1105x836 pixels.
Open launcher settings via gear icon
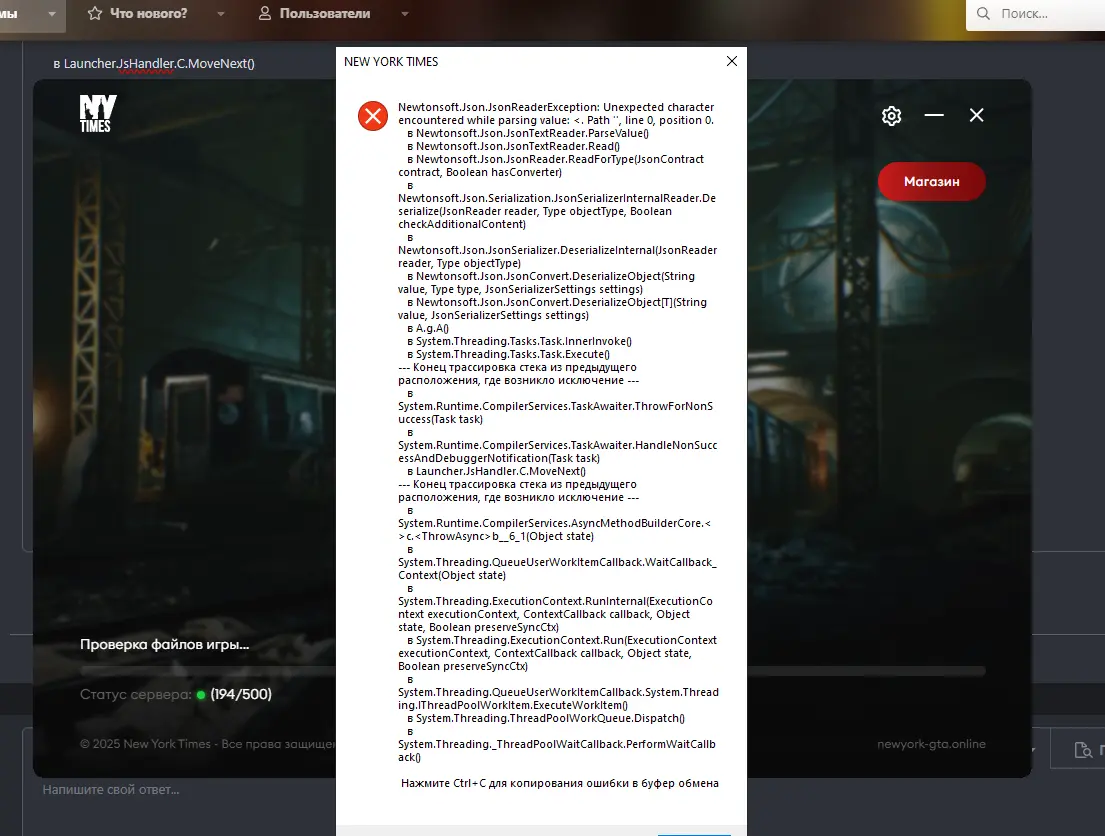coord(891,116)
